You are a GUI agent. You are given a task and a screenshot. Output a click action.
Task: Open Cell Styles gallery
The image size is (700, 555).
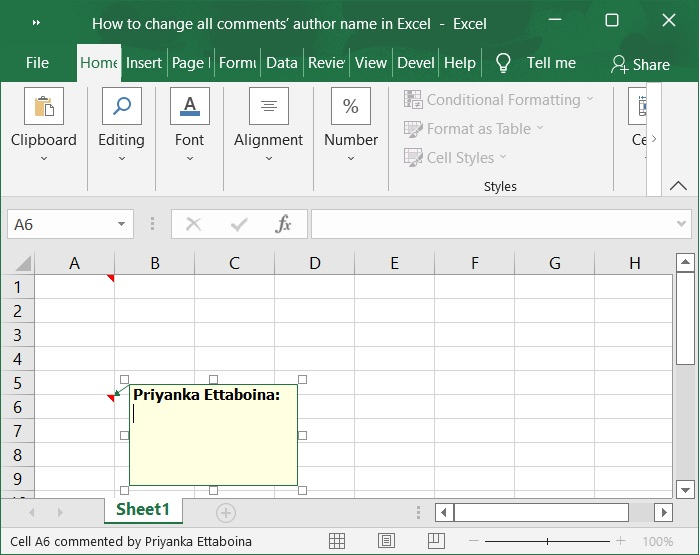[455, 158]
